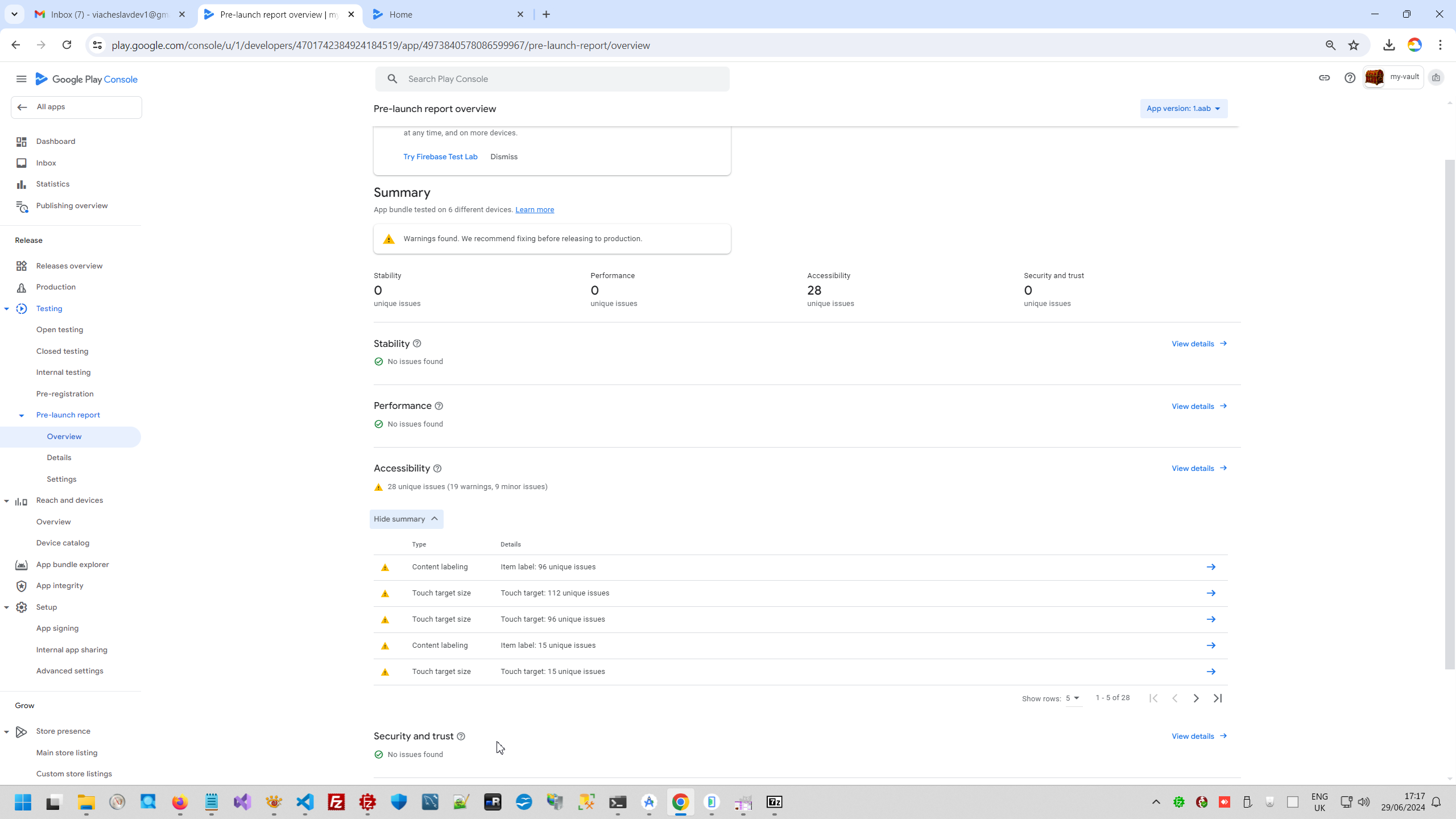Click the Stability help info icon

coord(417,344)
